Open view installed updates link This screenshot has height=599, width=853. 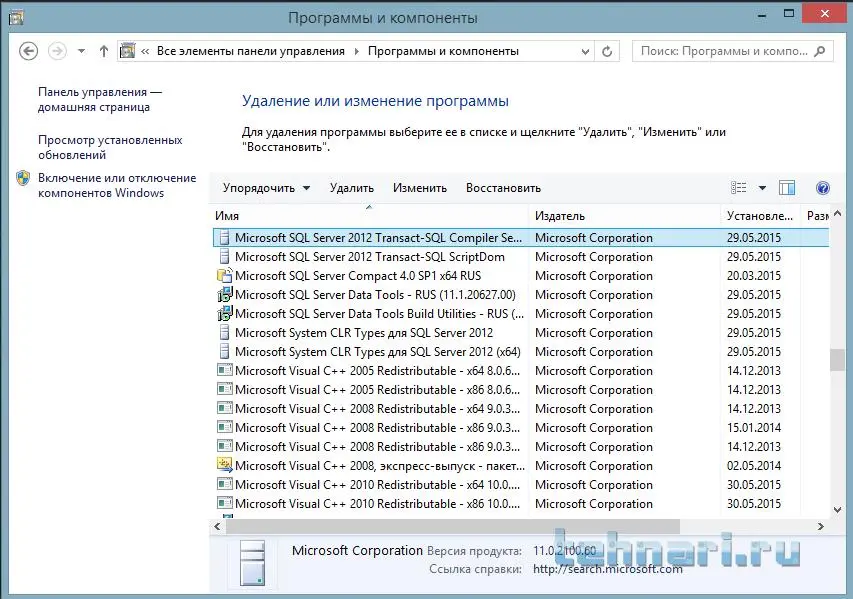(110, 147)
